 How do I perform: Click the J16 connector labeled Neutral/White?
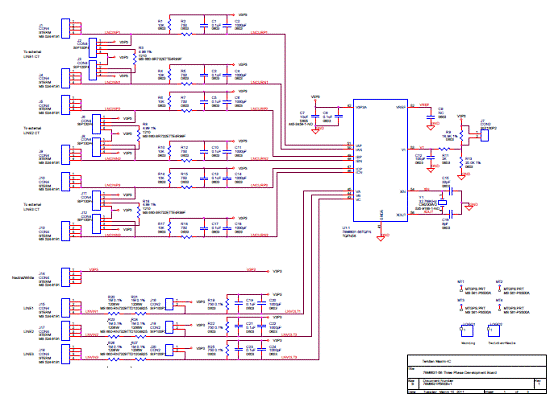(x=65, y=277)
